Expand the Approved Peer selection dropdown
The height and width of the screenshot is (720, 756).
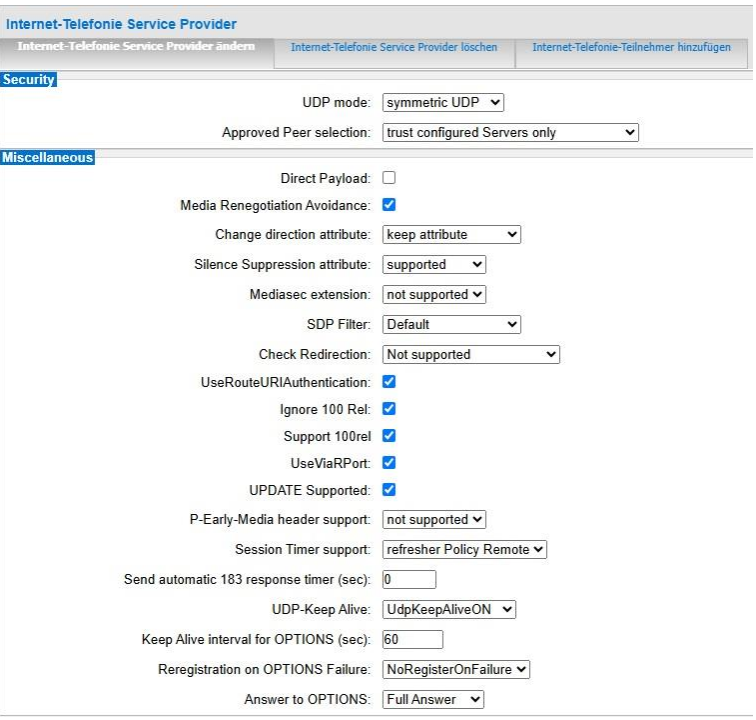pos(510,132)
